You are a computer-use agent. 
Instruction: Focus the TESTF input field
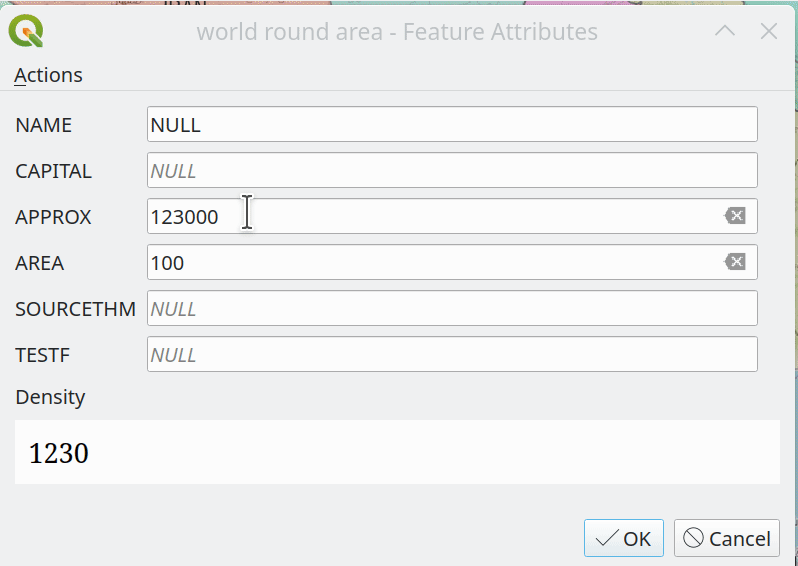click(x=450, y=355)
